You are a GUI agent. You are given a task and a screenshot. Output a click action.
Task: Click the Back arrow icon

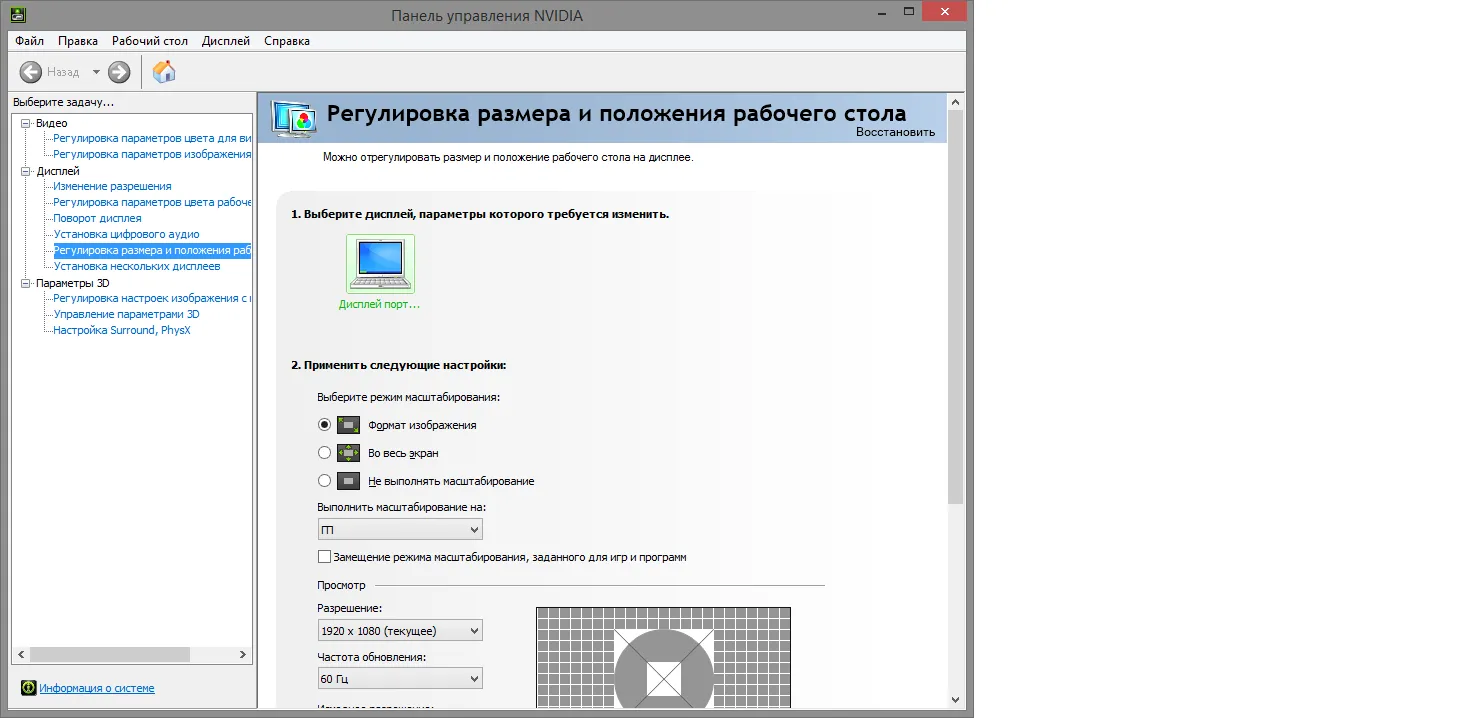click(x=30, y=72)
